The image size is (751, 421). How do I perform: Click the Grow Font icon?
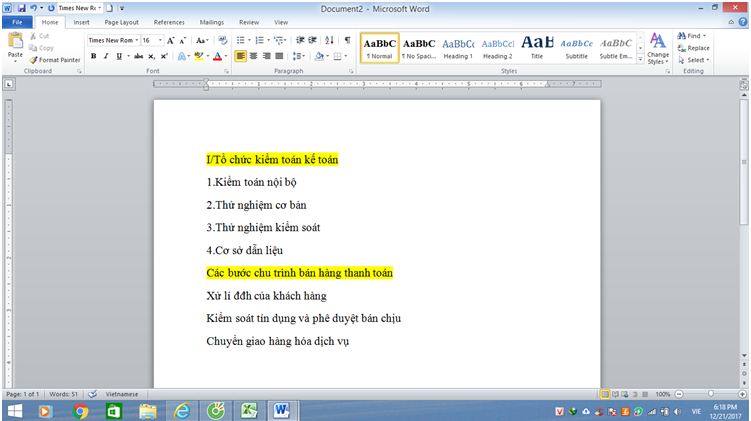pyautogui.click(x=171, y=40)
